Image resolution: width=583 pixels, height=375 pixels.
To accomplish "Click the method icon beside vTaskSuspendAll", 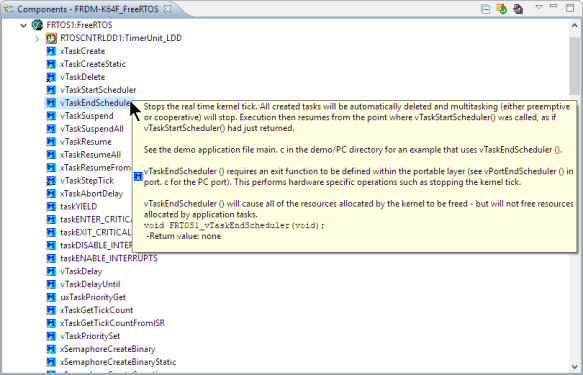I will coord(51,129).
